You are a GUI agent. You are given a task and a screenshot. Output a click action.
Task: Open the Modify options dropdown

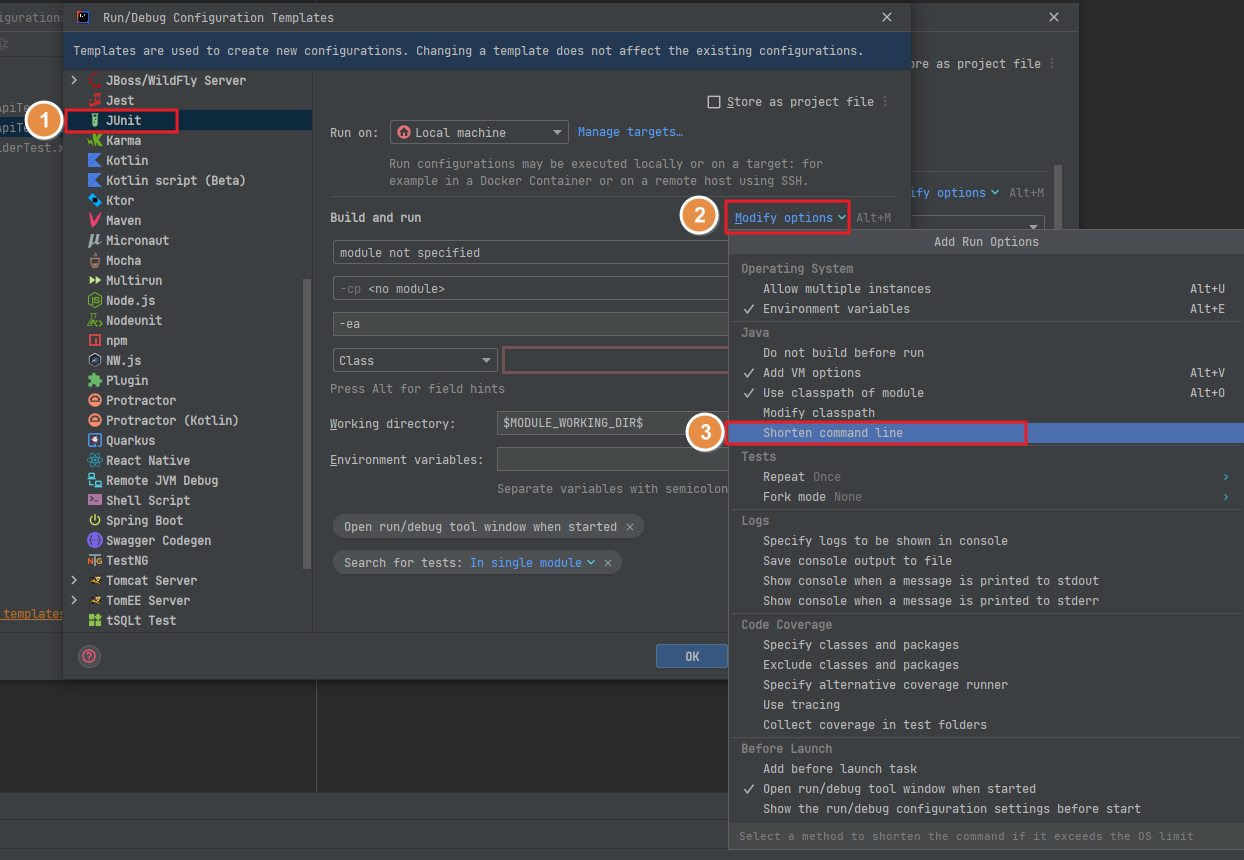(x=790, y=217)
